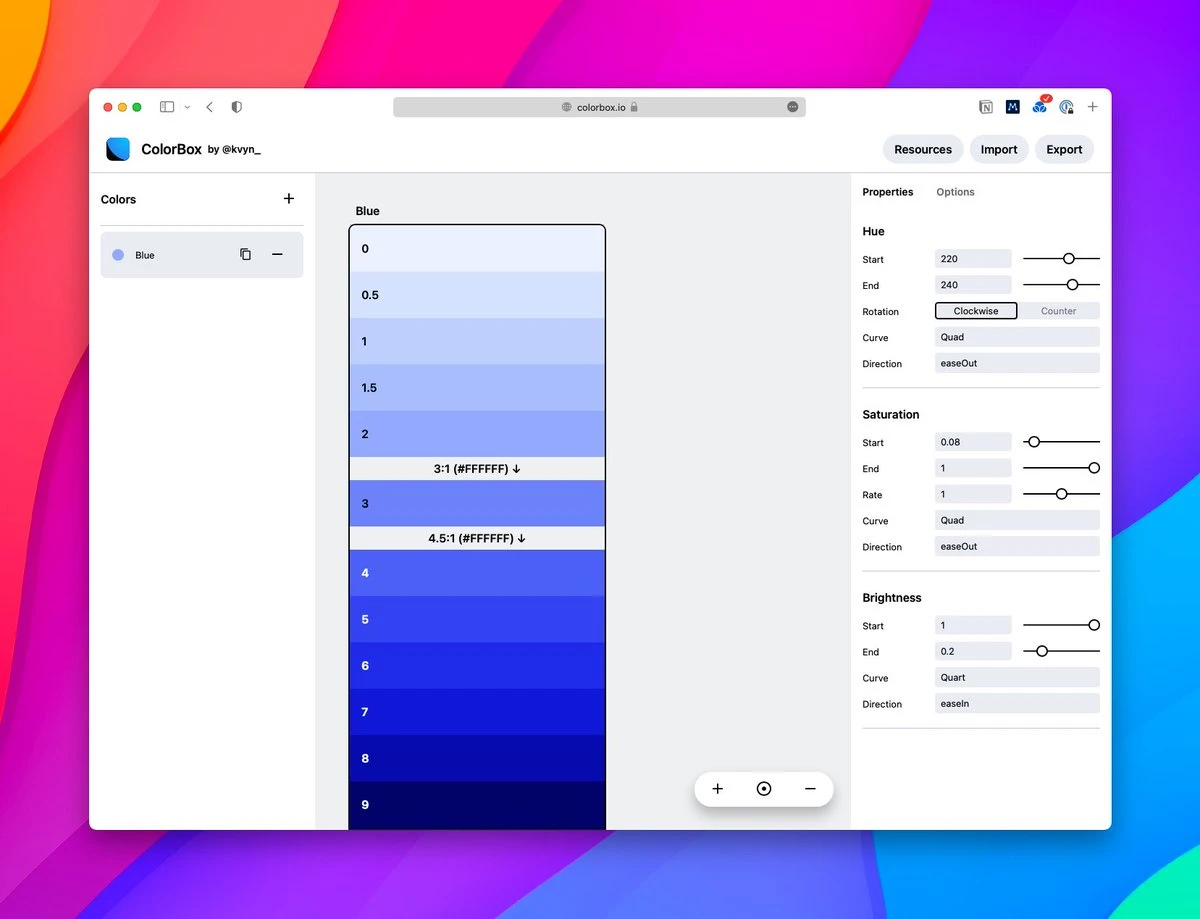1200x919 pixels.
Task: Switch to the Options tab
Action: [x=955, y=192]
